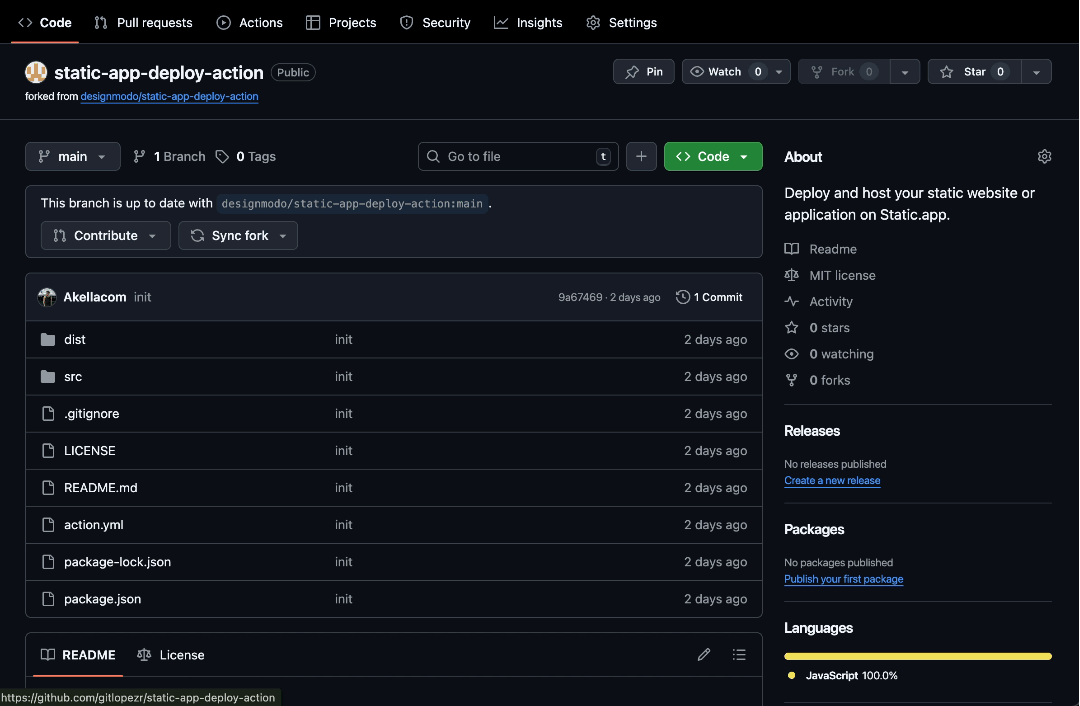
Task: Click the repository owner avatar
Action: pyautogui.click(x=36, y=72)
